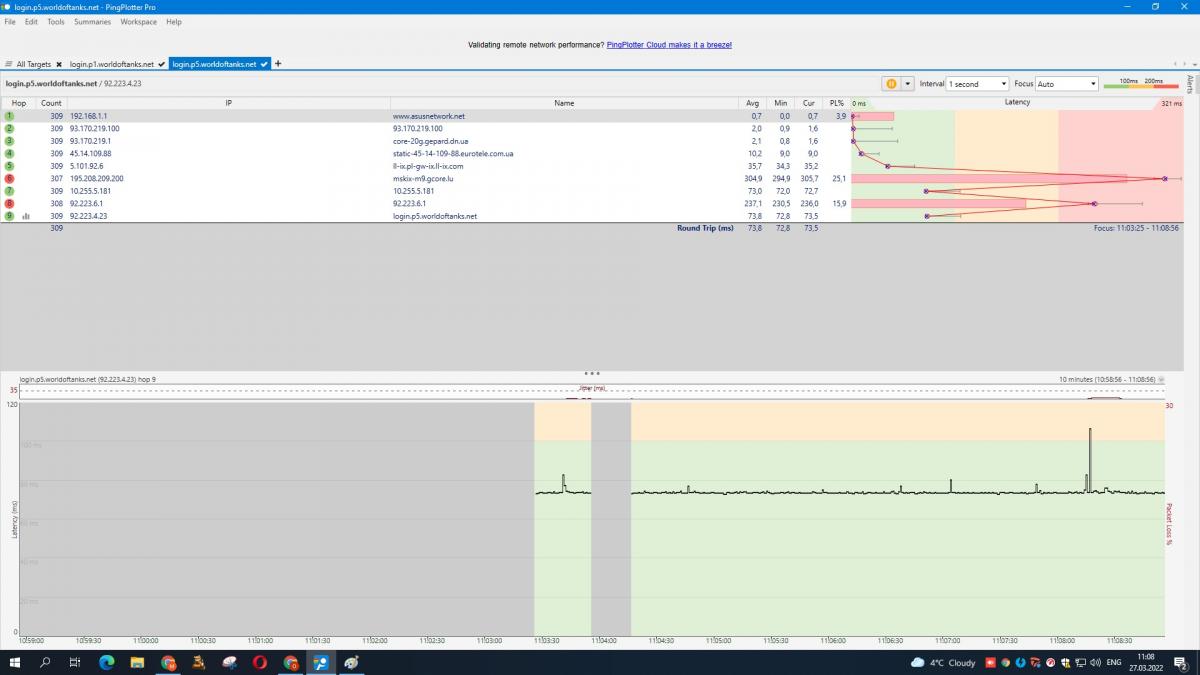Open the Interval dropdown set to 1 second
Image resolution: width=1200 pixels, height=675 pixels.
[x=977, y=84]
